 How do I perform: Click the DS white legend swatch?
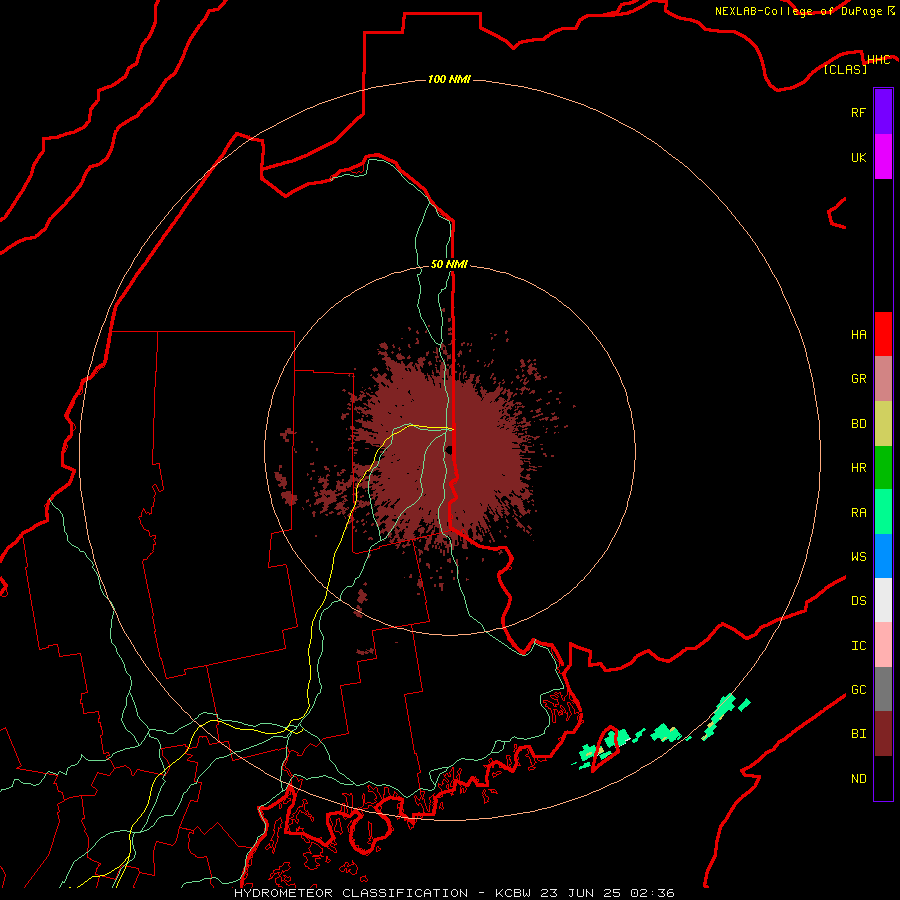click(883, 600)
